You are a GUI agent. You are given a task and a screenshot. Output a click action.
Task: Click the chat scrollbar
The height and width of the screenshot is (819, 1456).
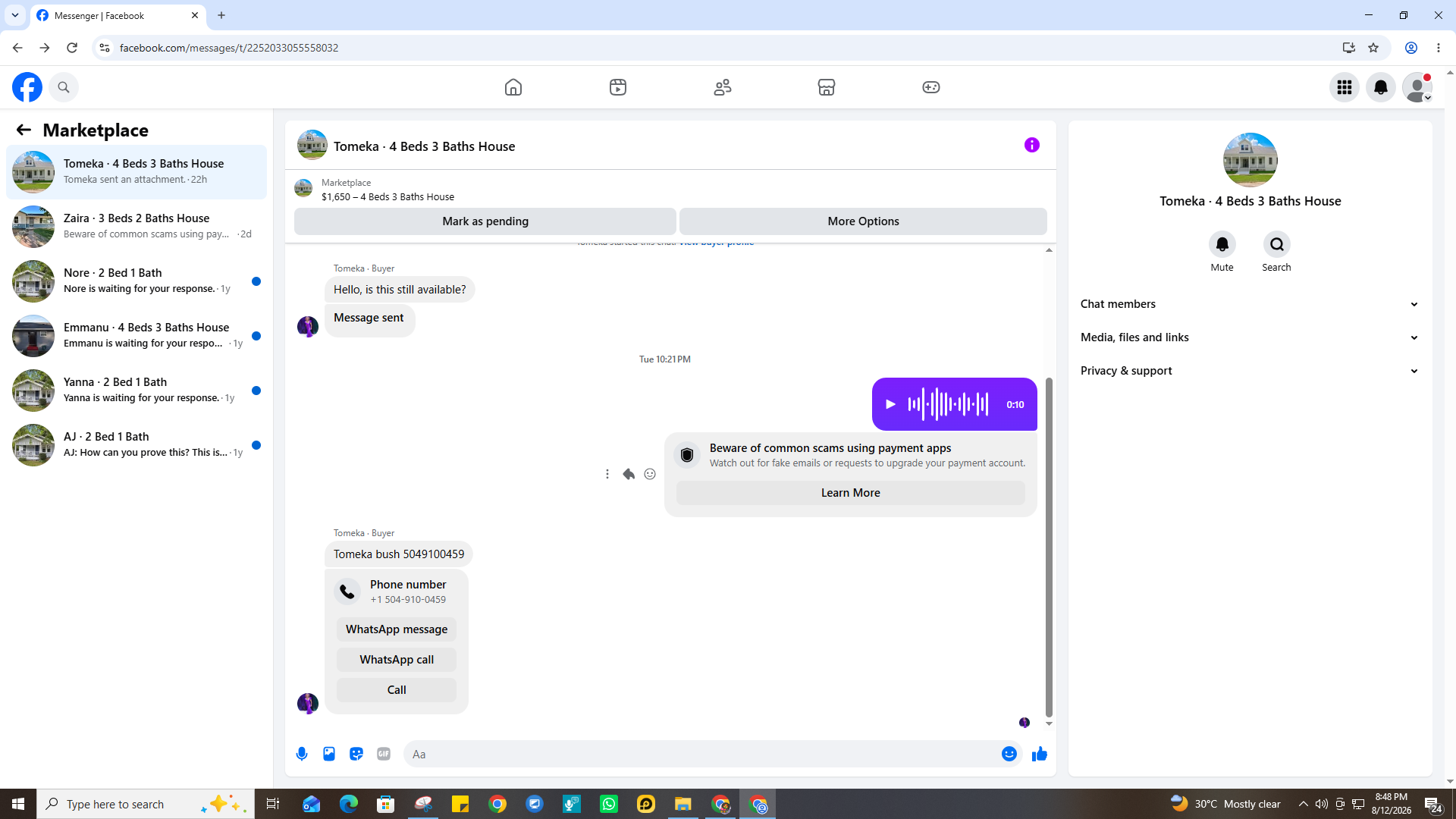(1049, 546)
